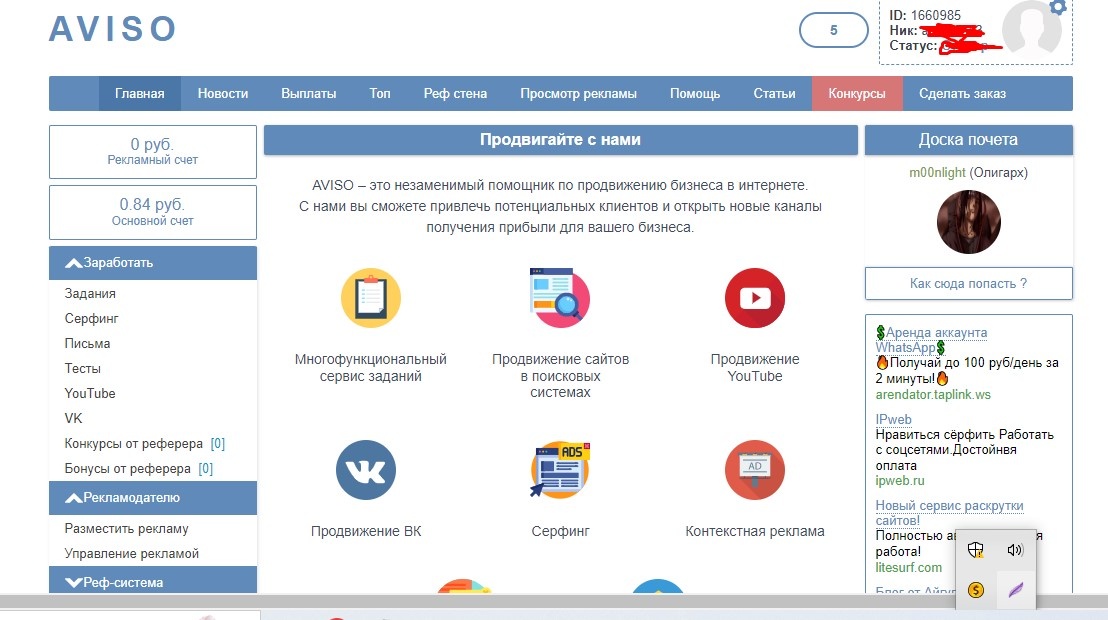Click the rounded counter button showing 5
Viewport: 1108px width, 620px height.
click(833, 30)
